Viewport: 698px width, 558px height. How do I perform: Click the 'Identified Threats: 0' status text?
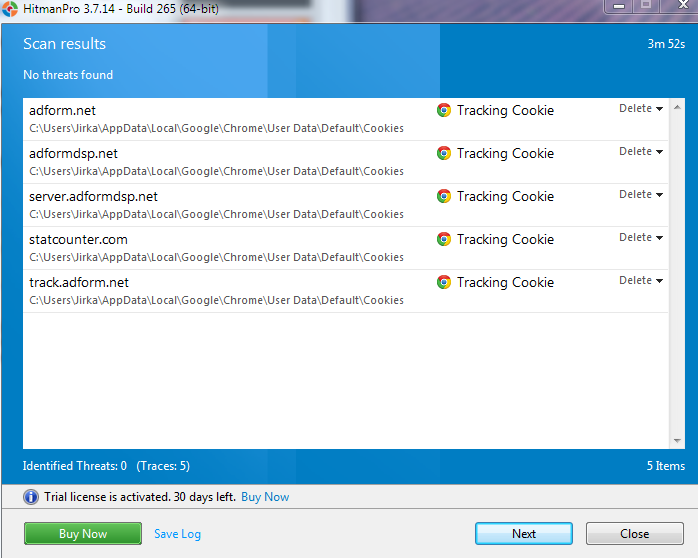[x=75, y=466]
